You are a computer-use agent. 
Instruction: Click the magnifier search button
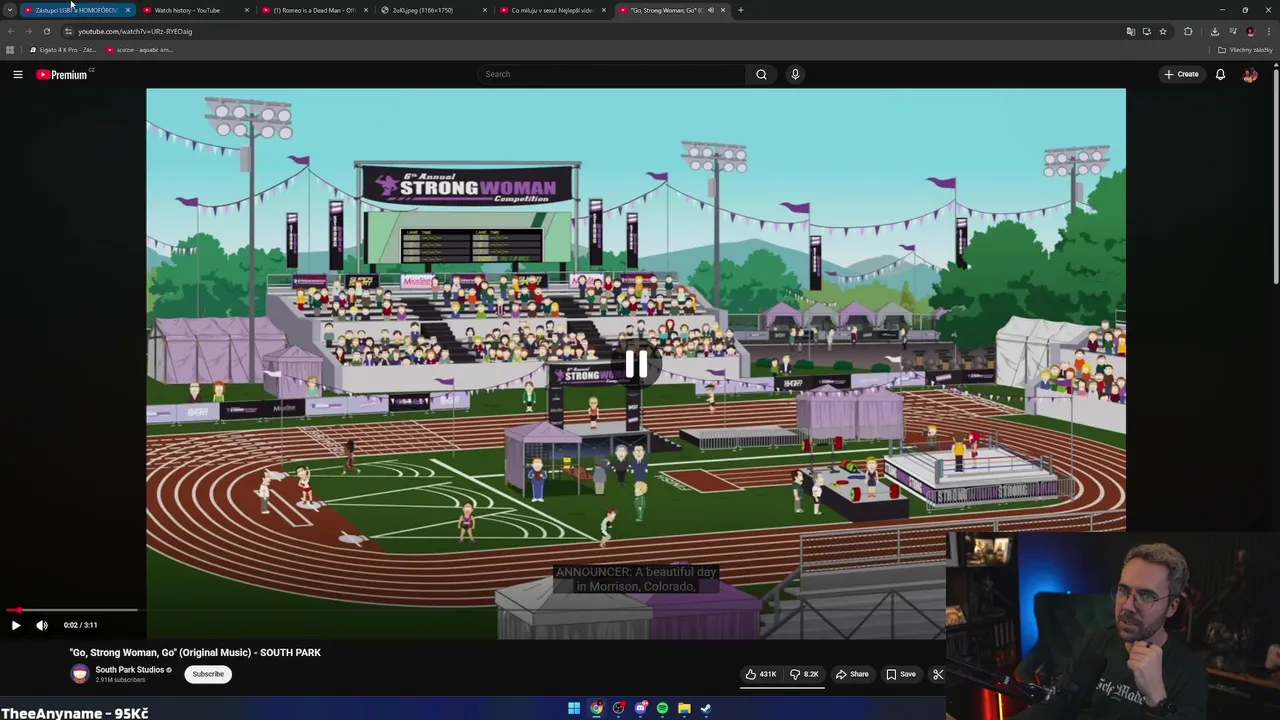(x=761, y=74)
